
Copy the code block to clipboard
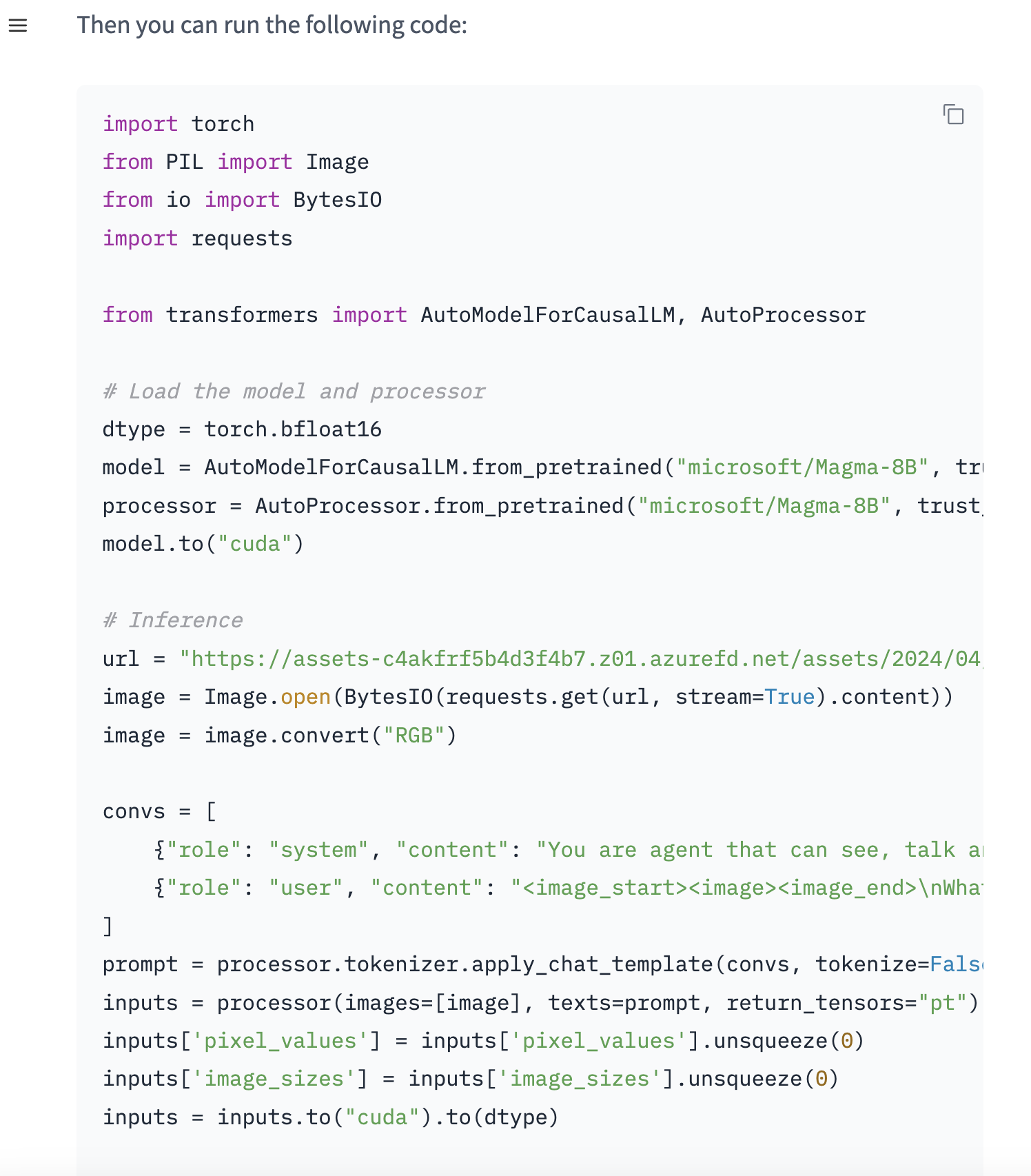pyautogui.click(x=953, y=114)
